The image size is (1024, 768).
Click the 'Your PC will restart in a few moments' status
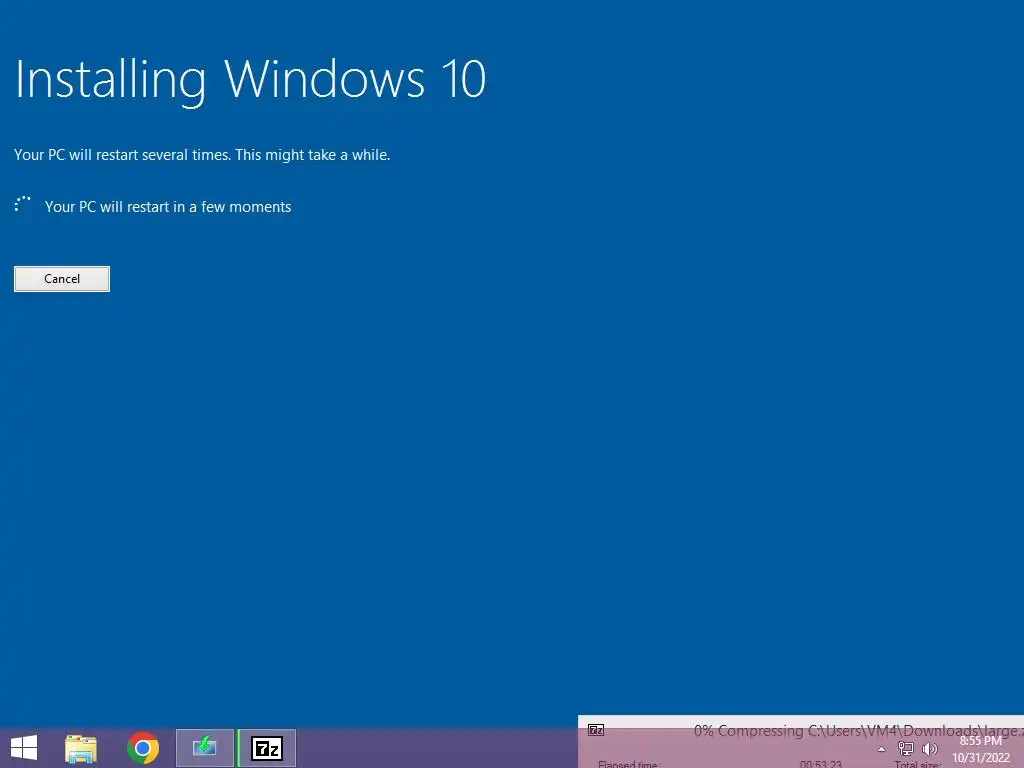(168, 207)
